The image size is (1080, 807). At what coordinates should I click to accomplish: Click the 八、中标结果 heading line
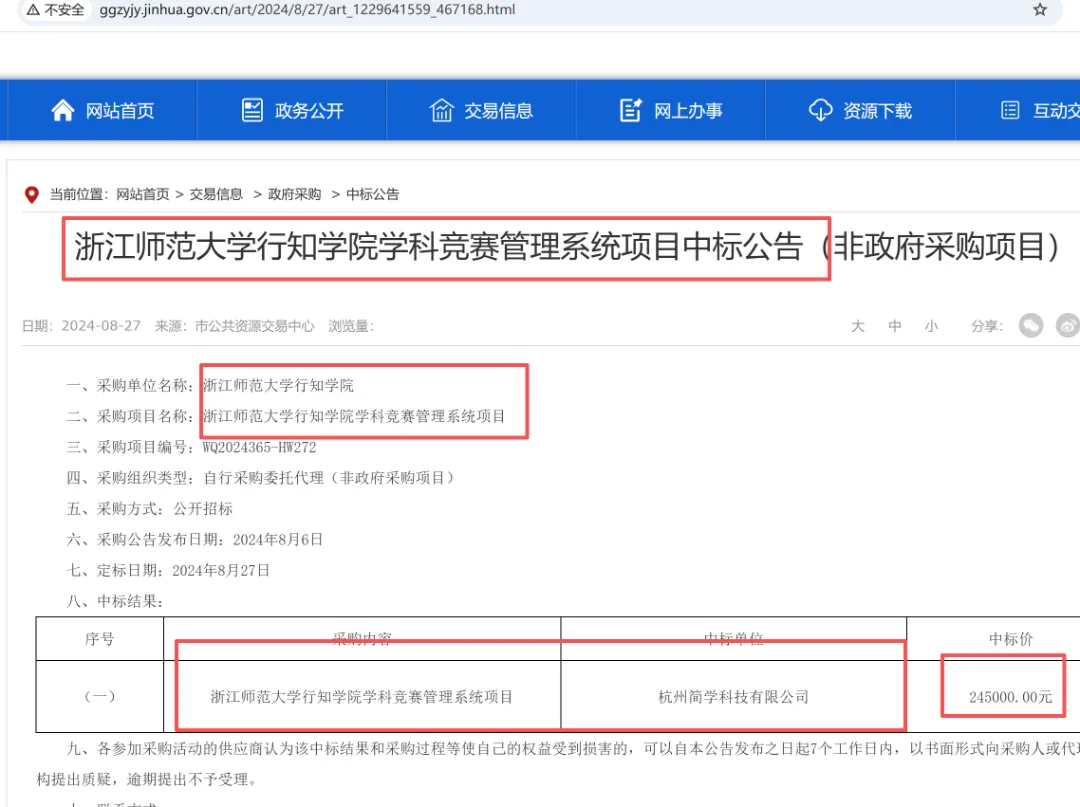(114, 602)
